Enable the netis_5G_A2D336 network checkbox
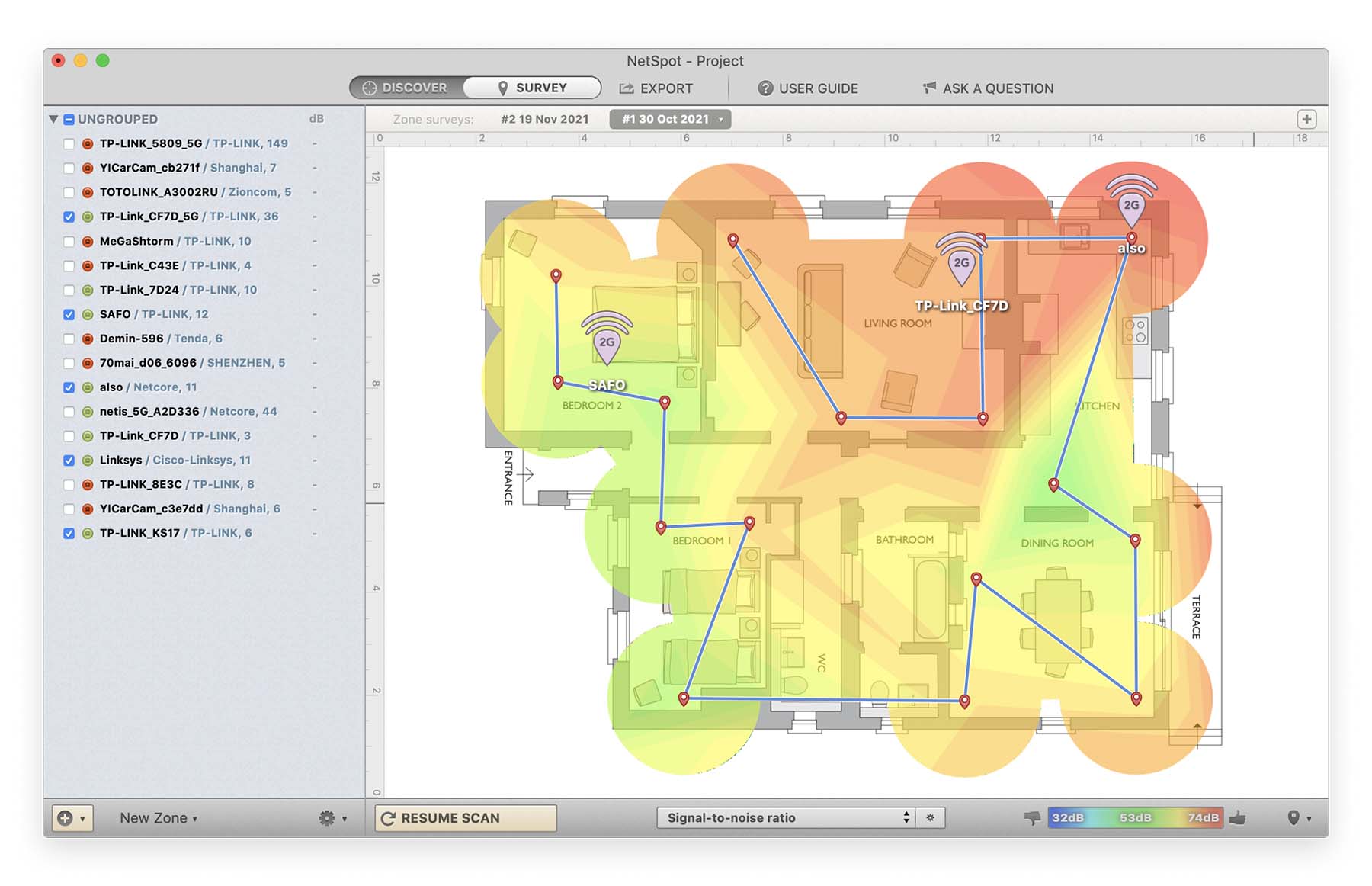 (x=69, y=412)
